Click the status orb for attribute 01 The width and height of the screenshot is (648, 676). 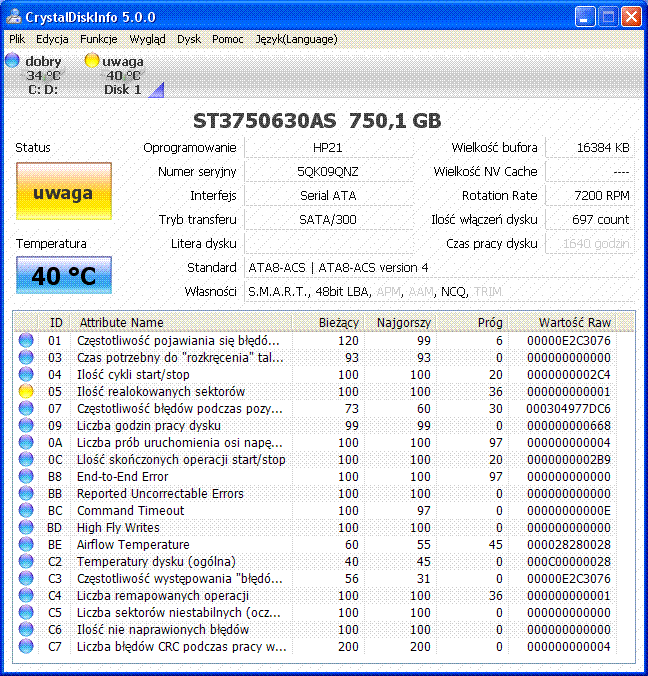(26, 341)
